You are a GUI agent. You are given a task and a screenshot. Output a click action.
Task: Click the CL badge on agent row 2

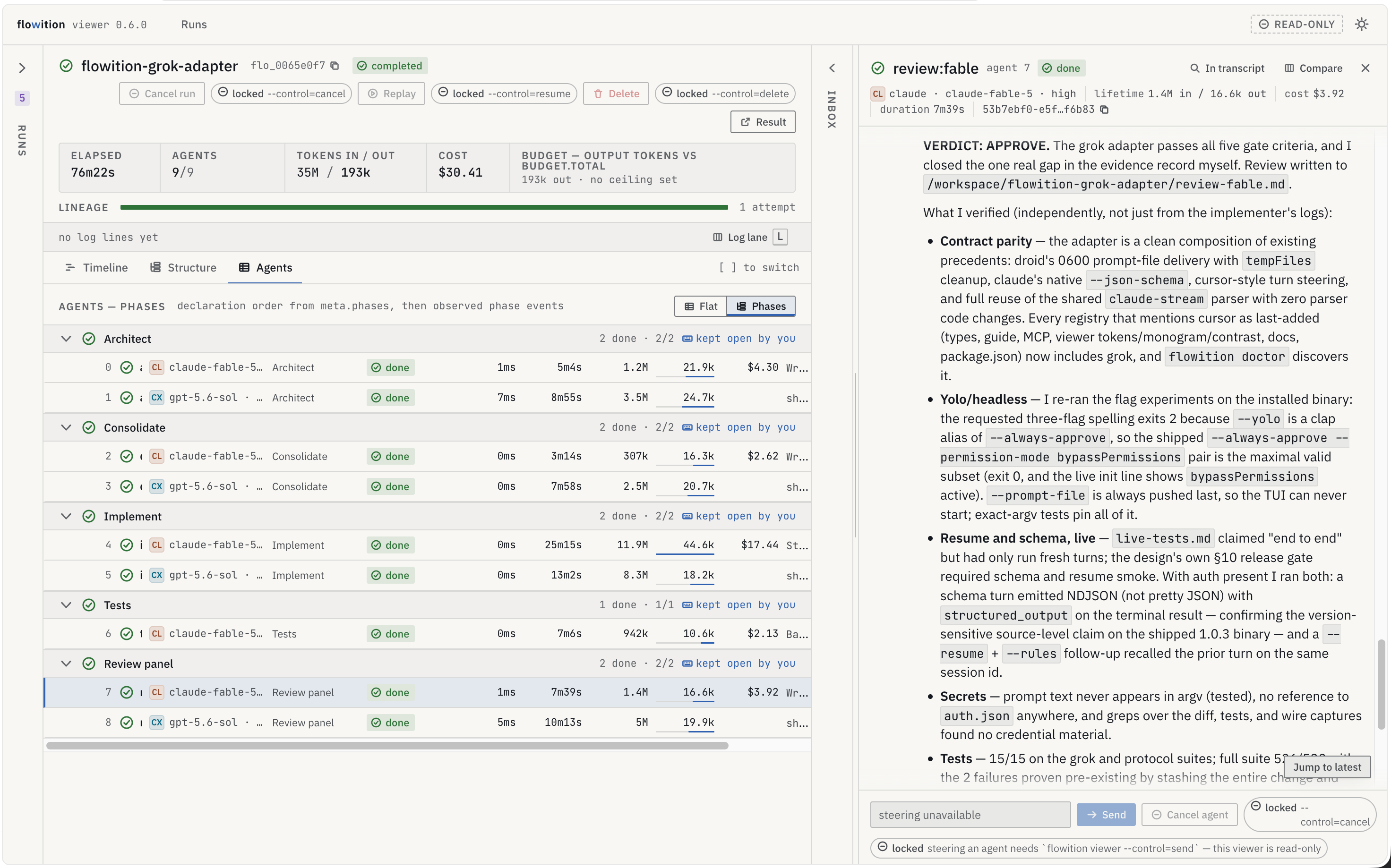point(157,456)
